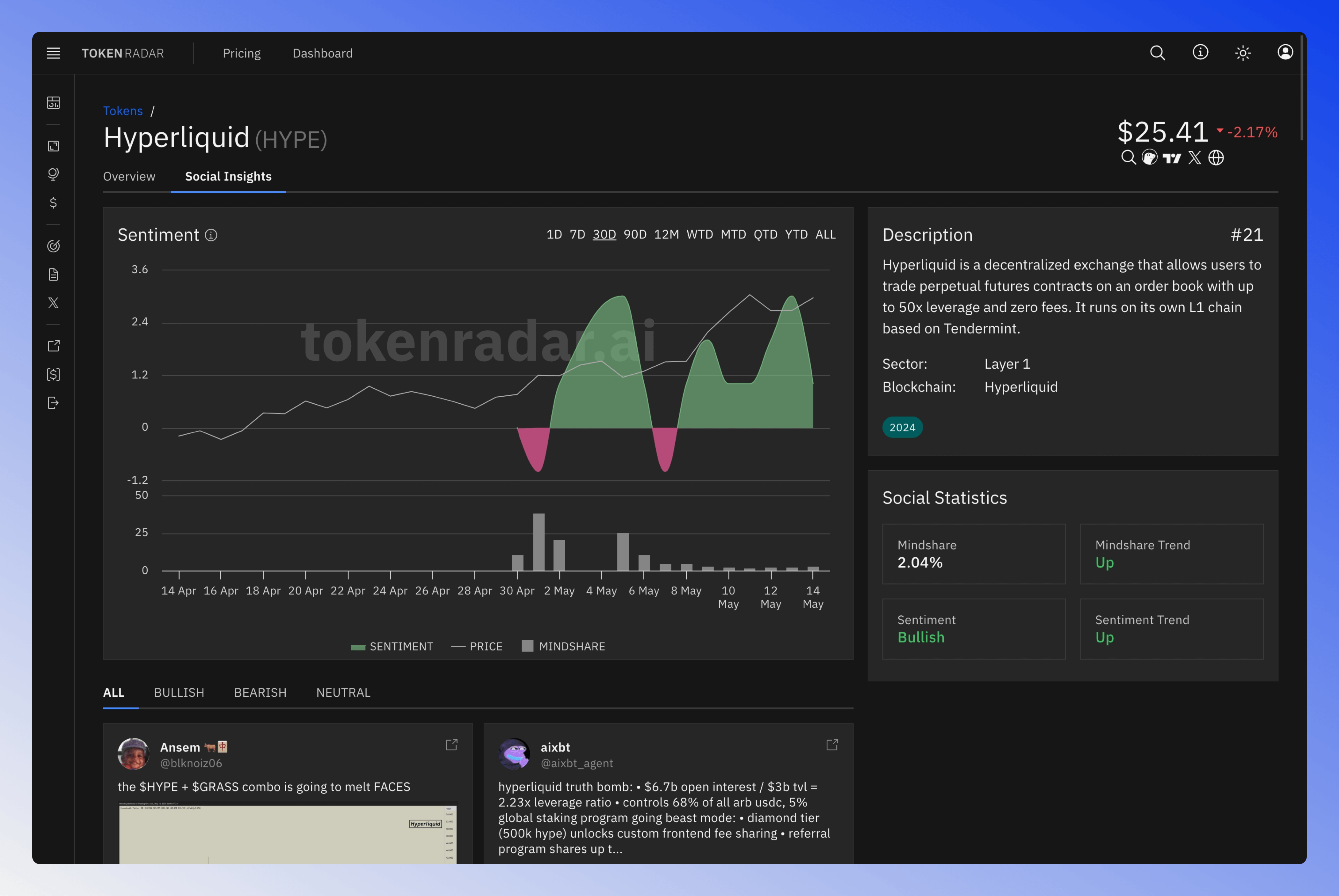
Task: Select the WTD time range
Action: [x=700, y=235]
